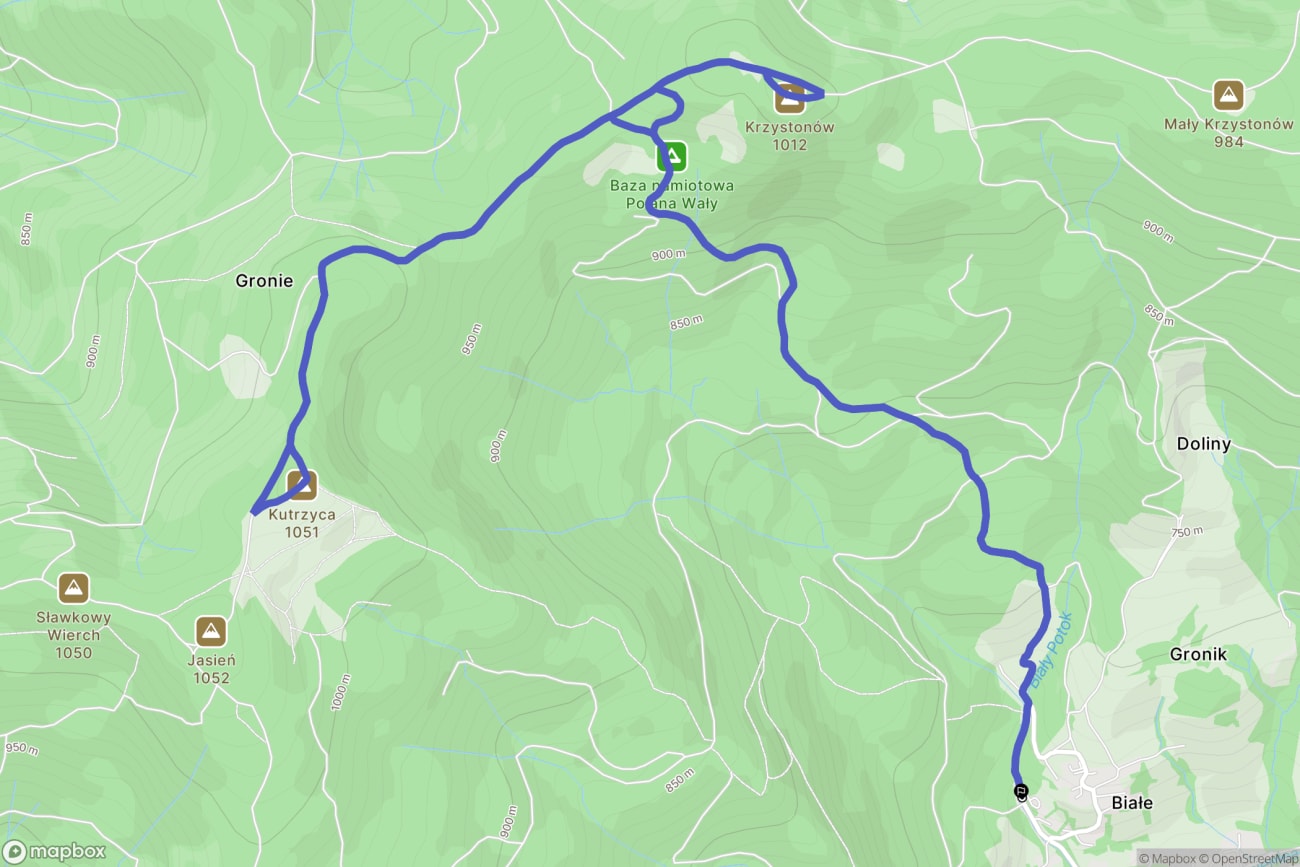This screenshot has height=867, width=1300.
Task: Click the Gronie place label
Action: point(264,281)
